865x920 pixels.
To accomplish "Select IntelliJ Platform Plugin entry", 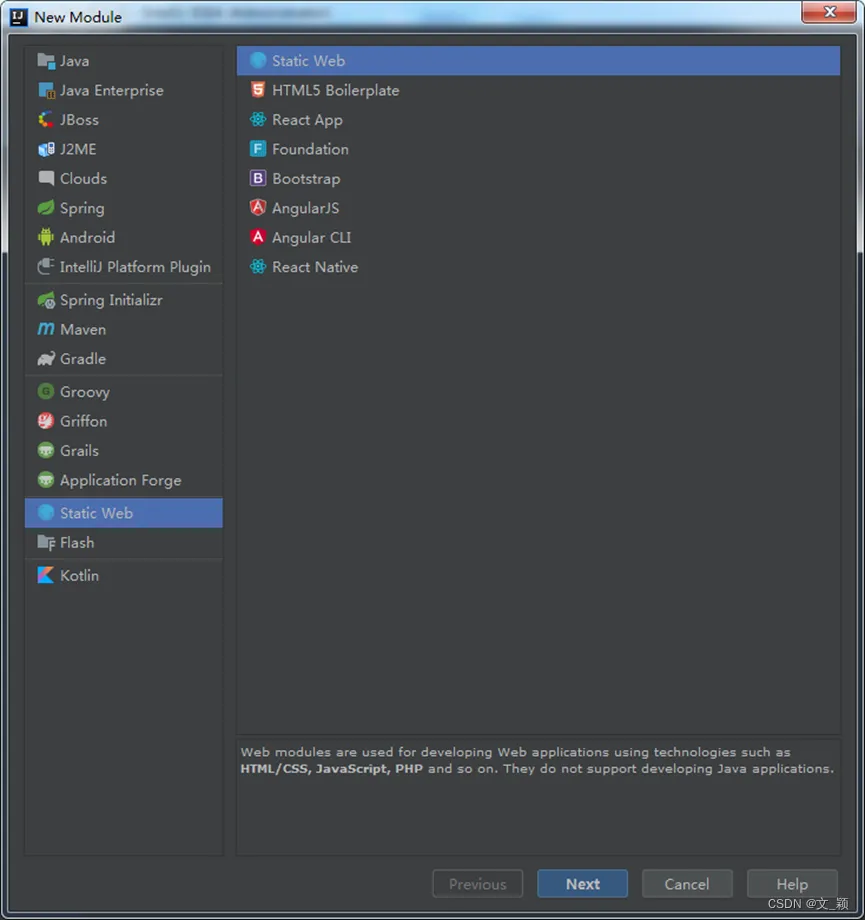I will [x=135, y=267].
